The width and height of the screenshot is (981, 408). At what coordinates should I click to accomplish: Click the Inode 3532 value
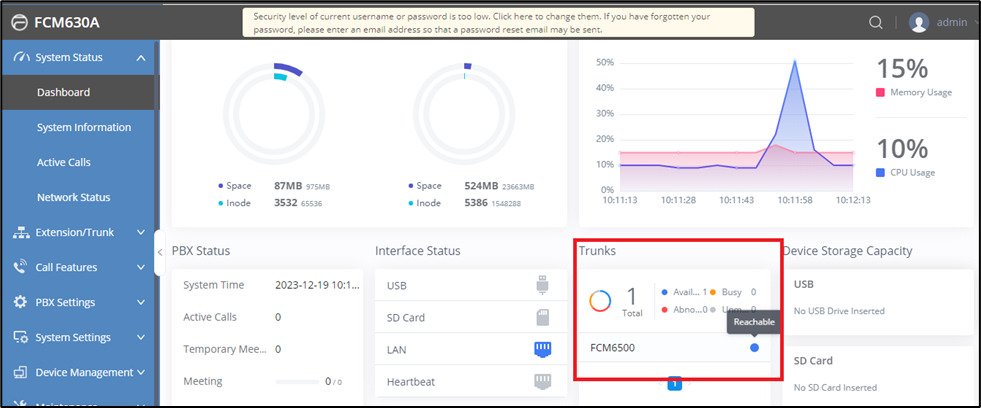pos(286,203)
